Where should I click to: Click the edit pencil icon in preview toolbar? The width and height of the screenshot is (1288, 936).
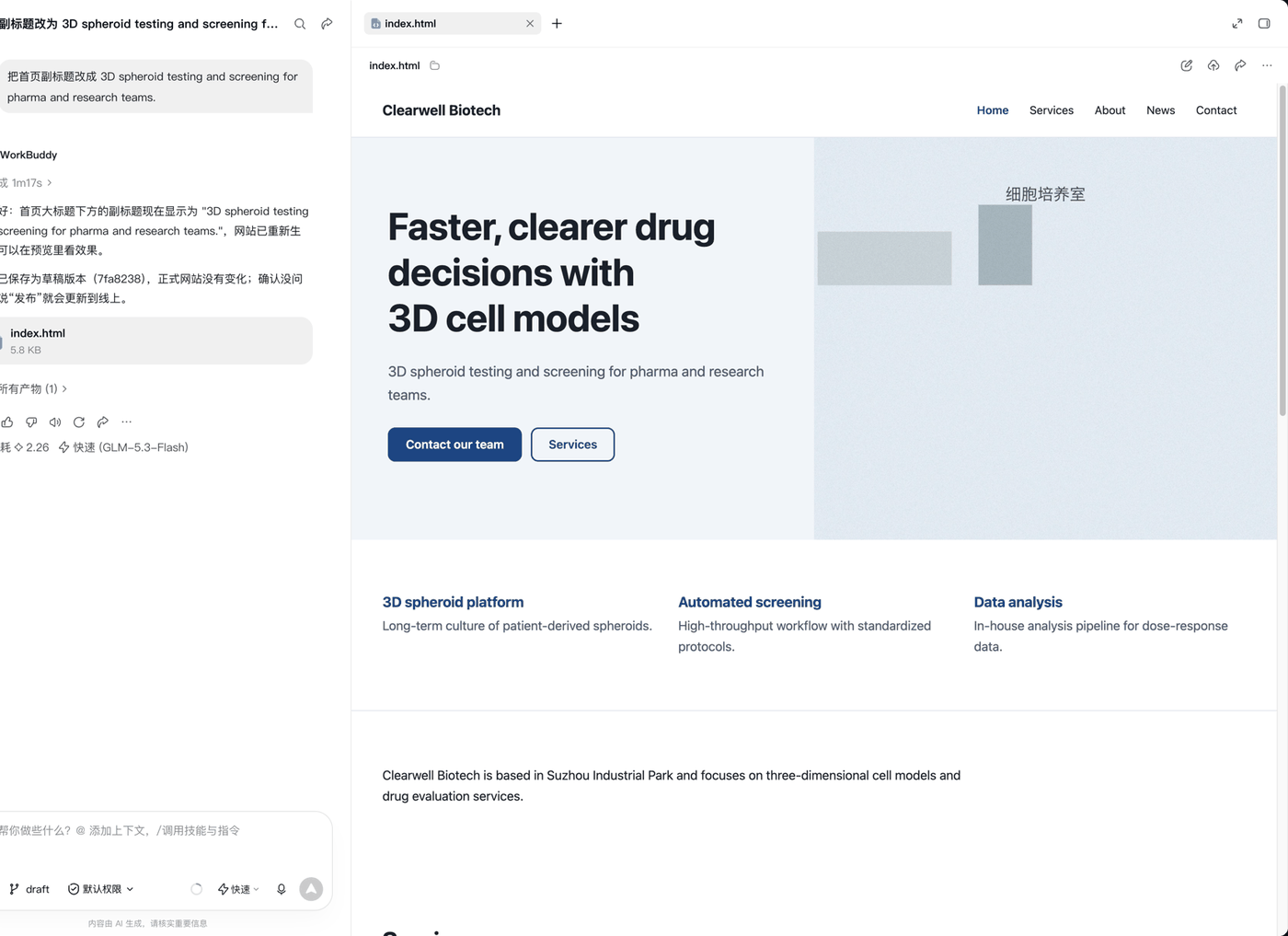click(1187, 65)
